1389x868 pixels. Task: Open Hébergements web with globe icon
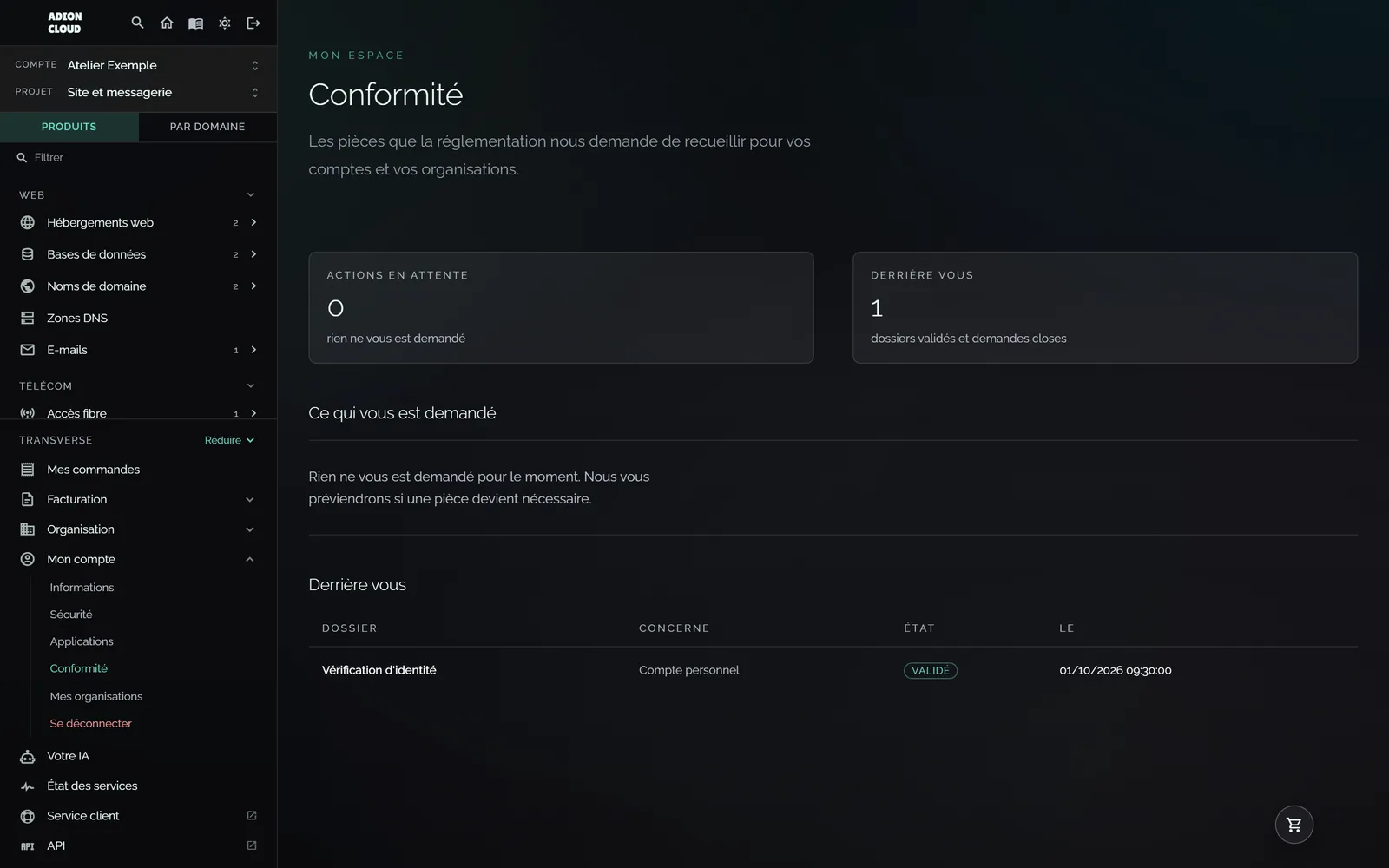coord(139,222)
